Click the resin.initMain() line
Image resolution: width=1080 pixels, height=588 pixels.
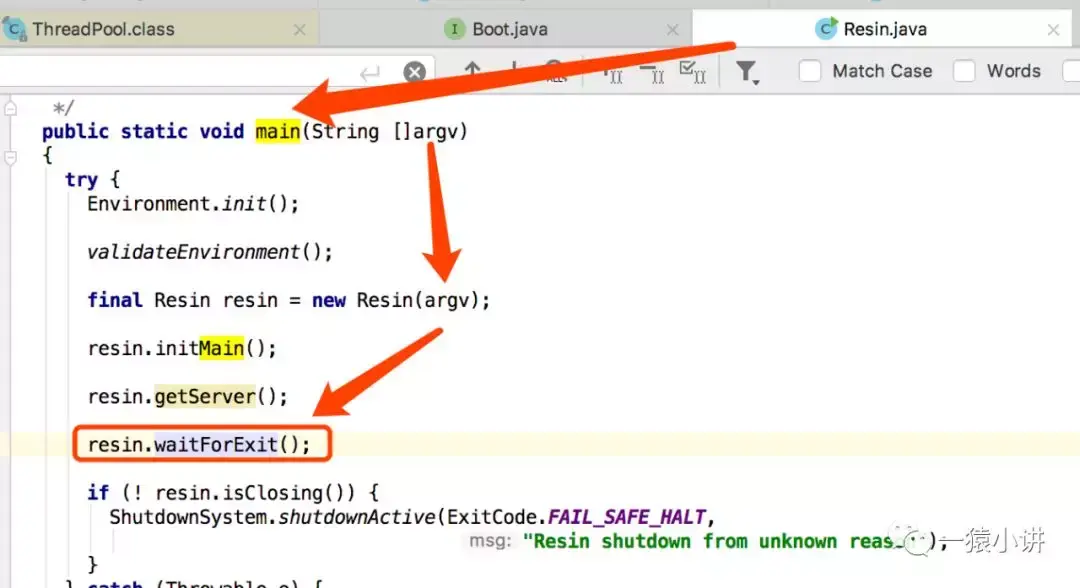(x=182, y=348)
